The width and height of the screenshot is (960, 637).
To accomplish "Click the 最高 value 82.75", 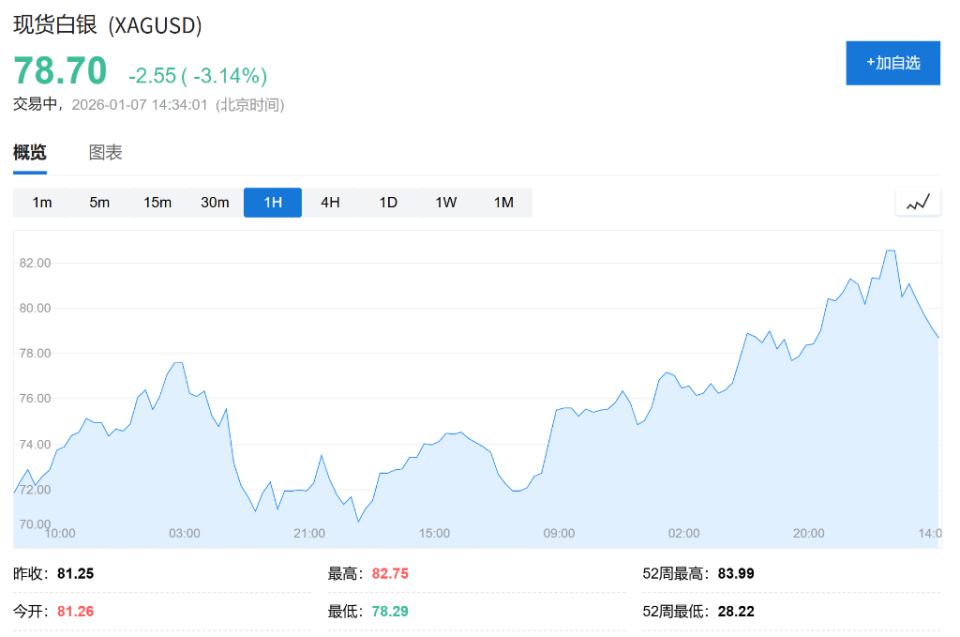I will pyautogui.click(x=390, y=574).
